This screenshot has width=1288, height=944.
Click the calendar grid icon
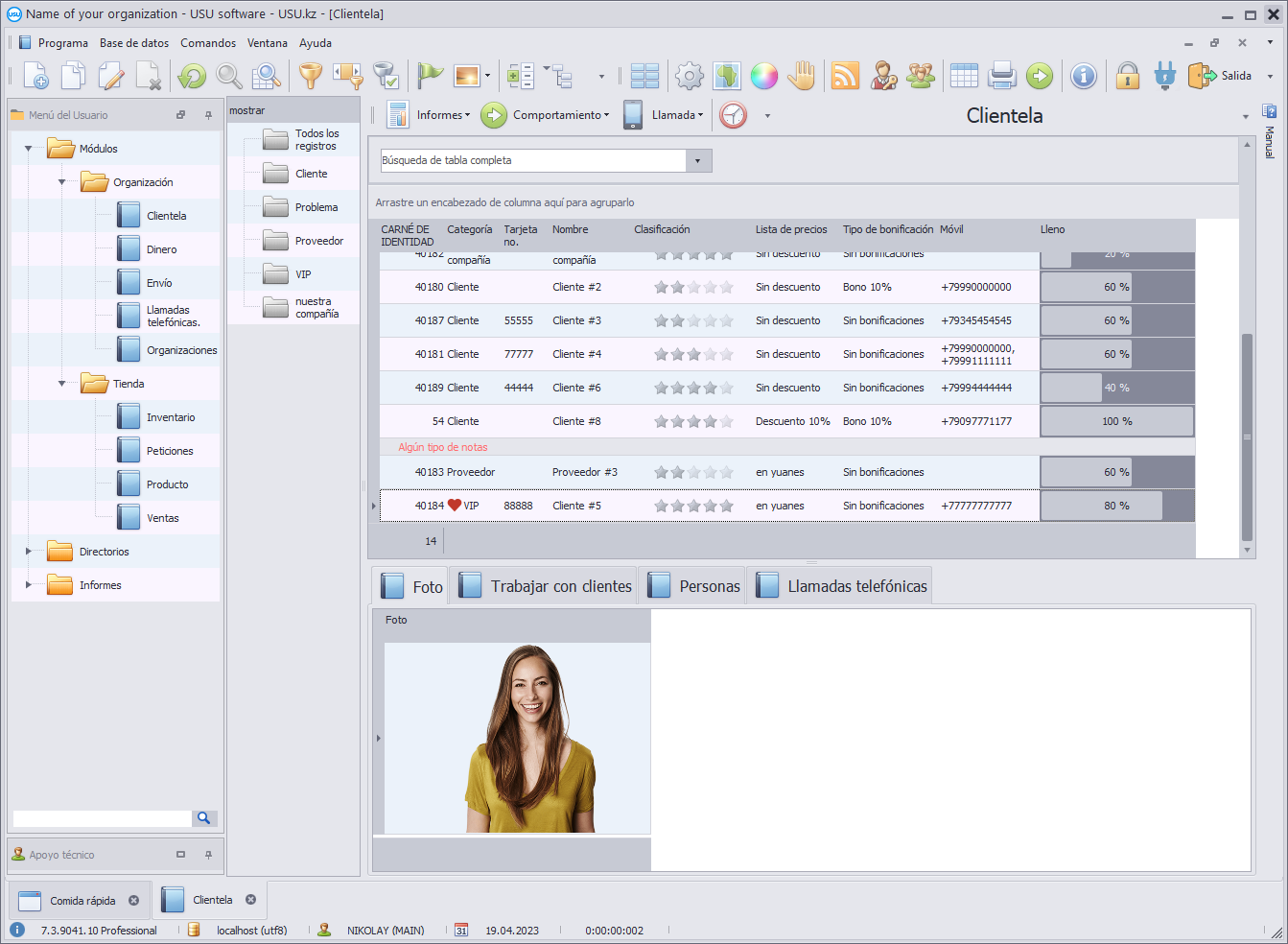(964, 76)
